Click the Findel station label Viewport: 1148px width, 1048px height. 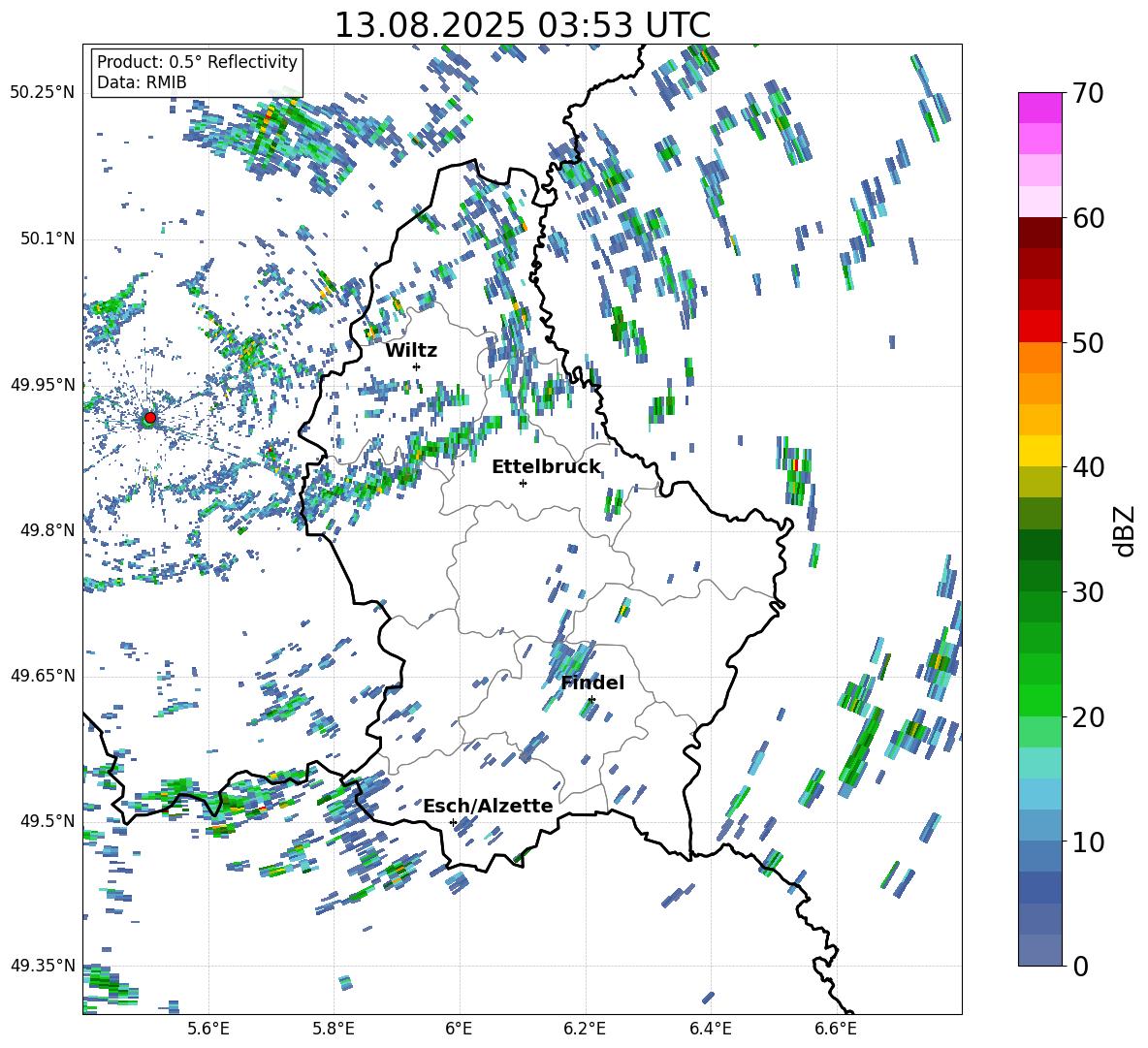(592, 683)
